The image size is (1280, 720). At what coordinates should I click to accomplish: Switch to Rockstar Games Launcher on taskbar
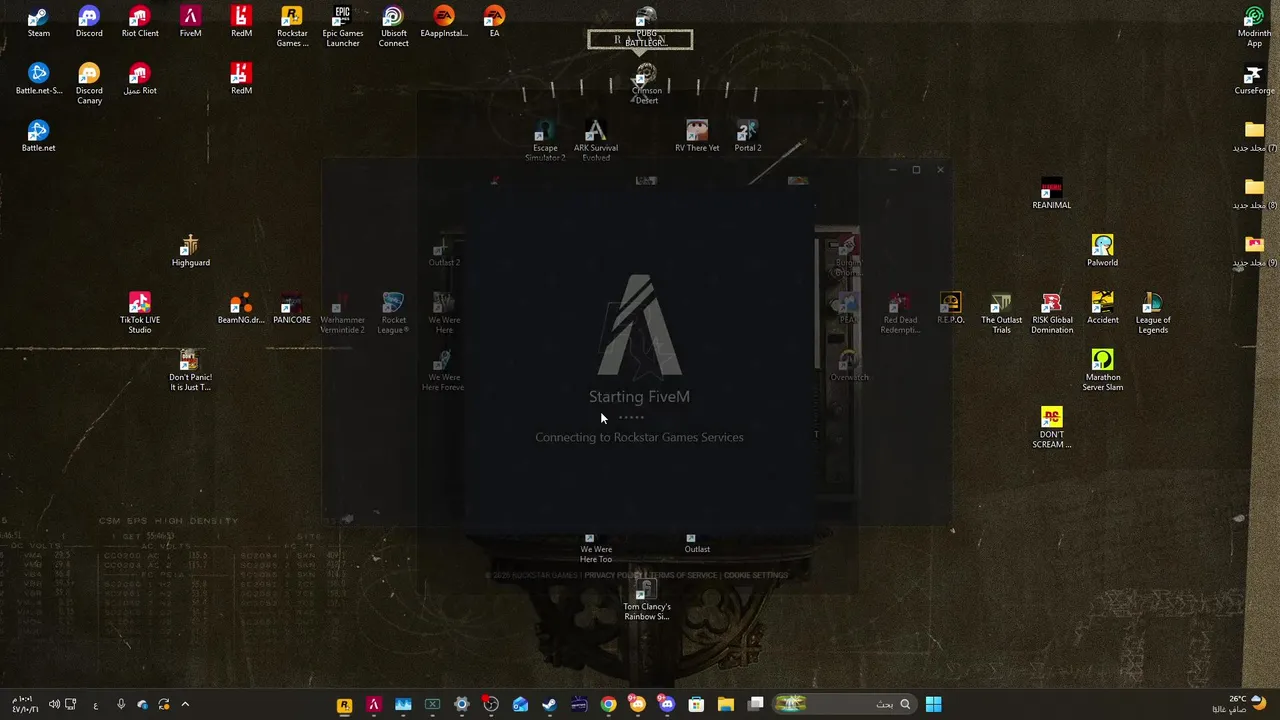344,704
